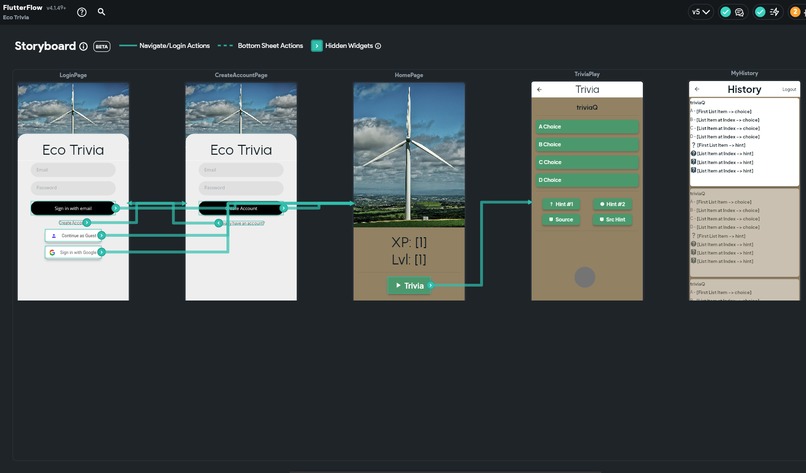This screenshot has height=473, width=806.
Task: Click the HomePage wind turbine image
Action: coord(409,154)
